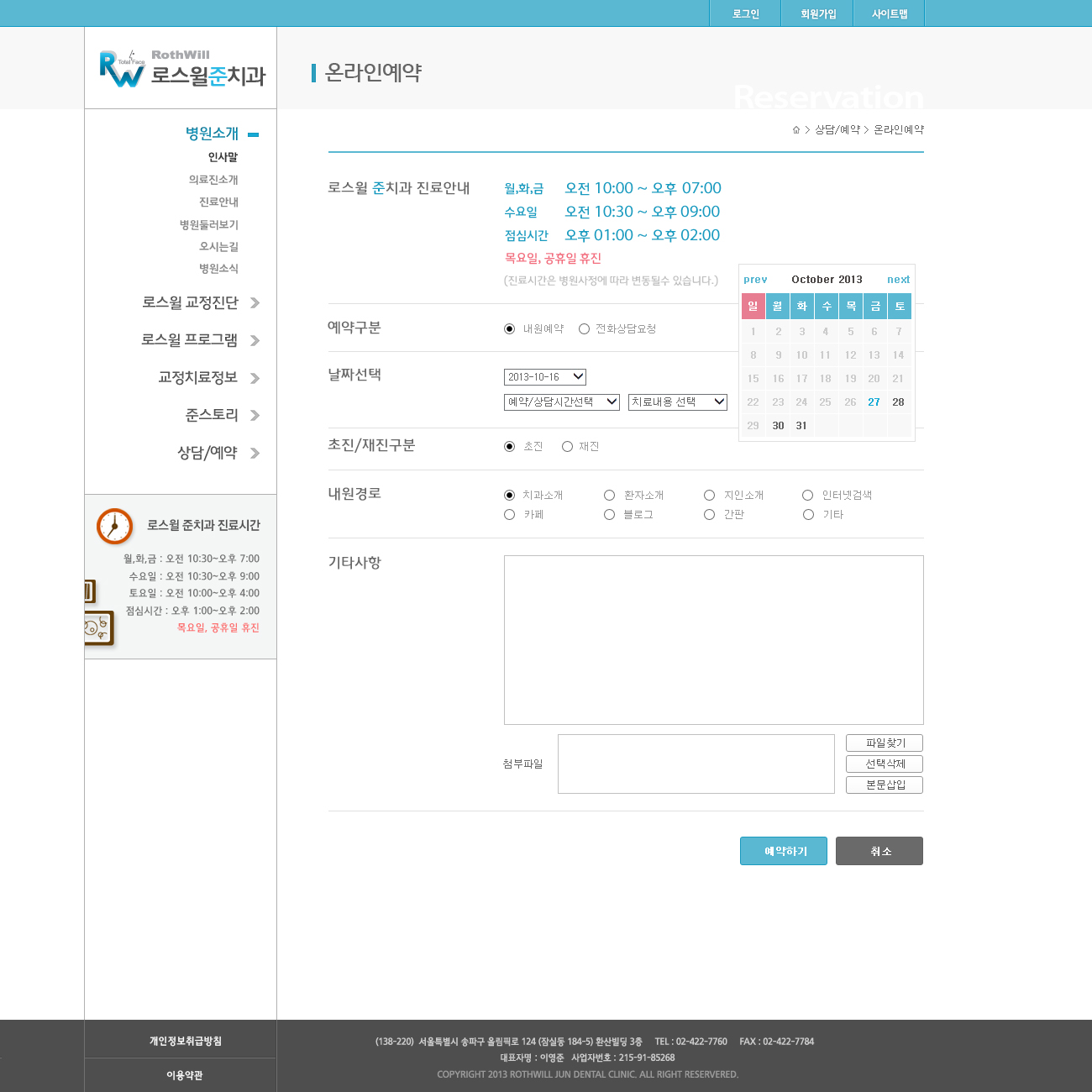Select the 전화상담요청 radio button
Viewport: 1092px width, 1092px height.
584,329
